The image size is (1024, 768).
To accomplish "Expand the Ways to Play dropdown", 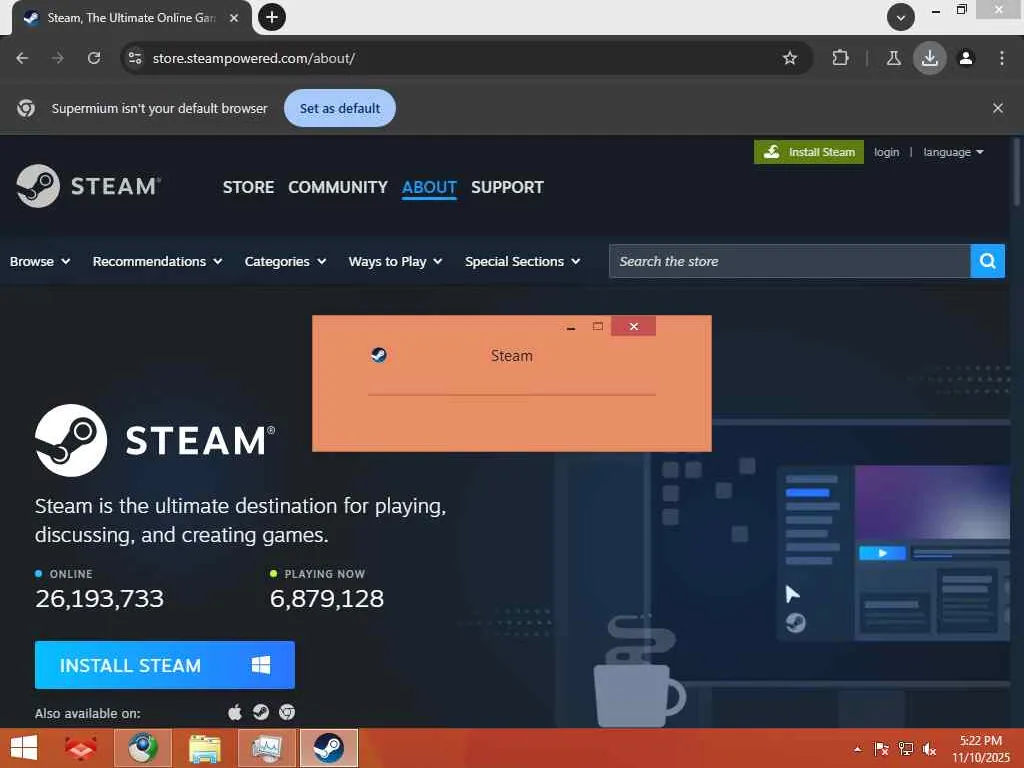I will [x=395, y=261].
